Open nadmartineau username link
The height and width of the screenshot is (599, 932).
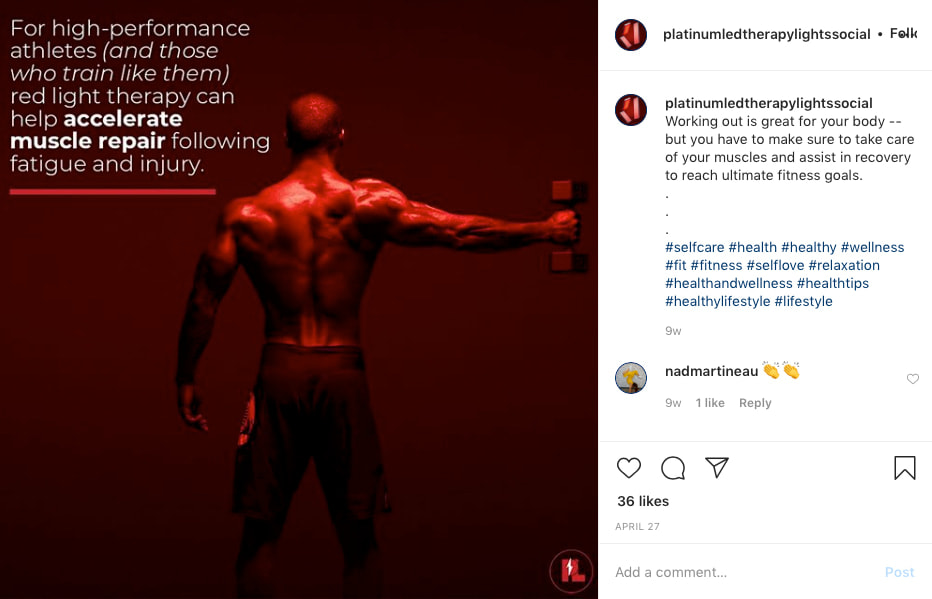point(711,371)
